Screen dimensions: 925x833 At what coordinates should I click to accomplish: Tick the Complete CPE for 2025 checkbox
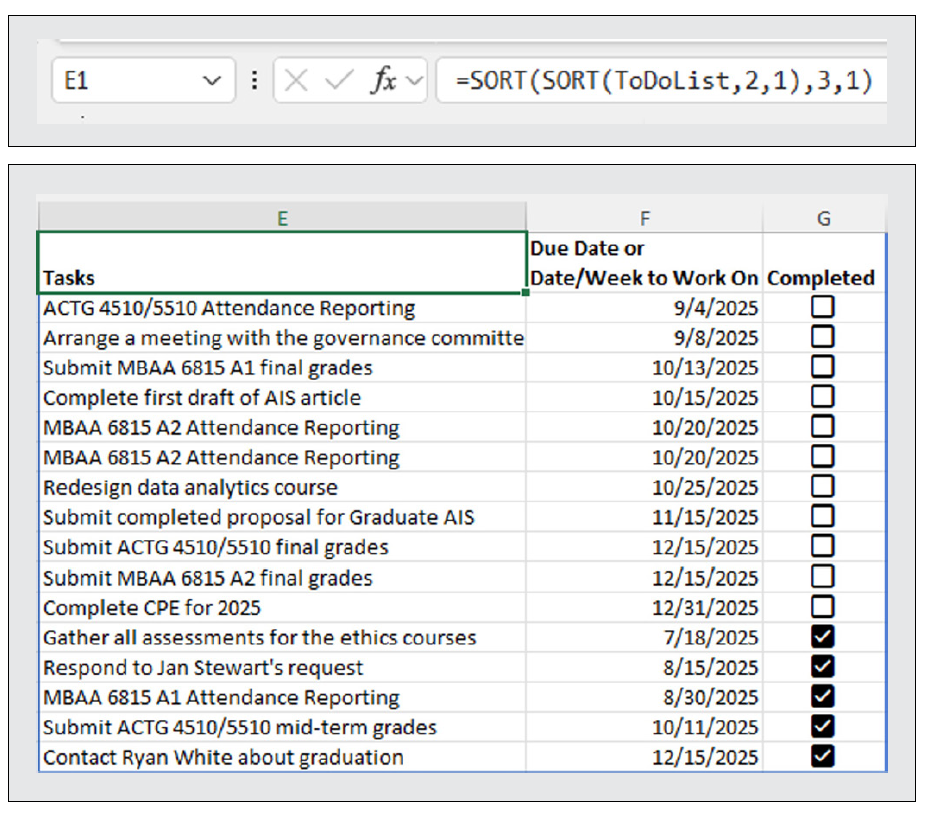point(822,607)
